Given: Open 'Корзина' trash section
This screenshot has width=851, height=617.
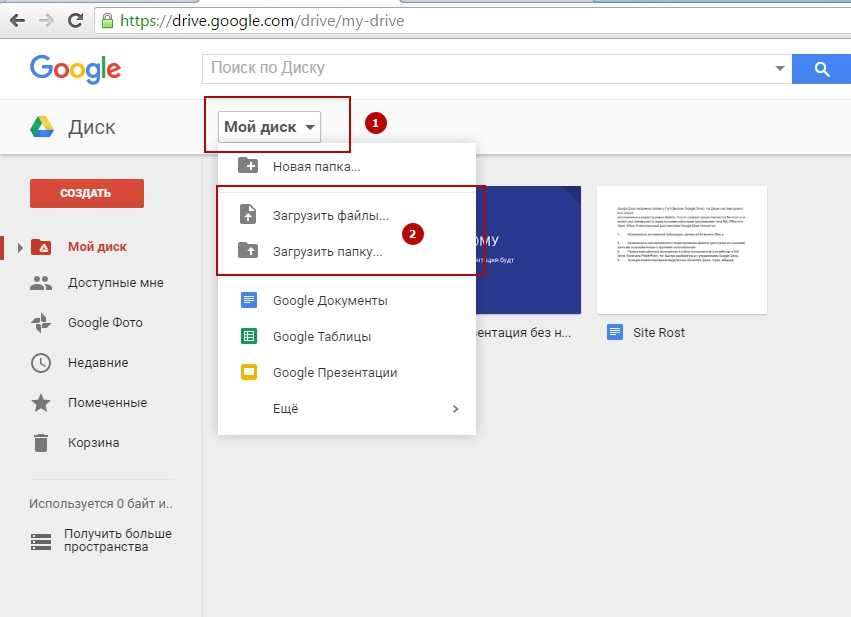Looking at the screenshot, I should click(93, 443).
